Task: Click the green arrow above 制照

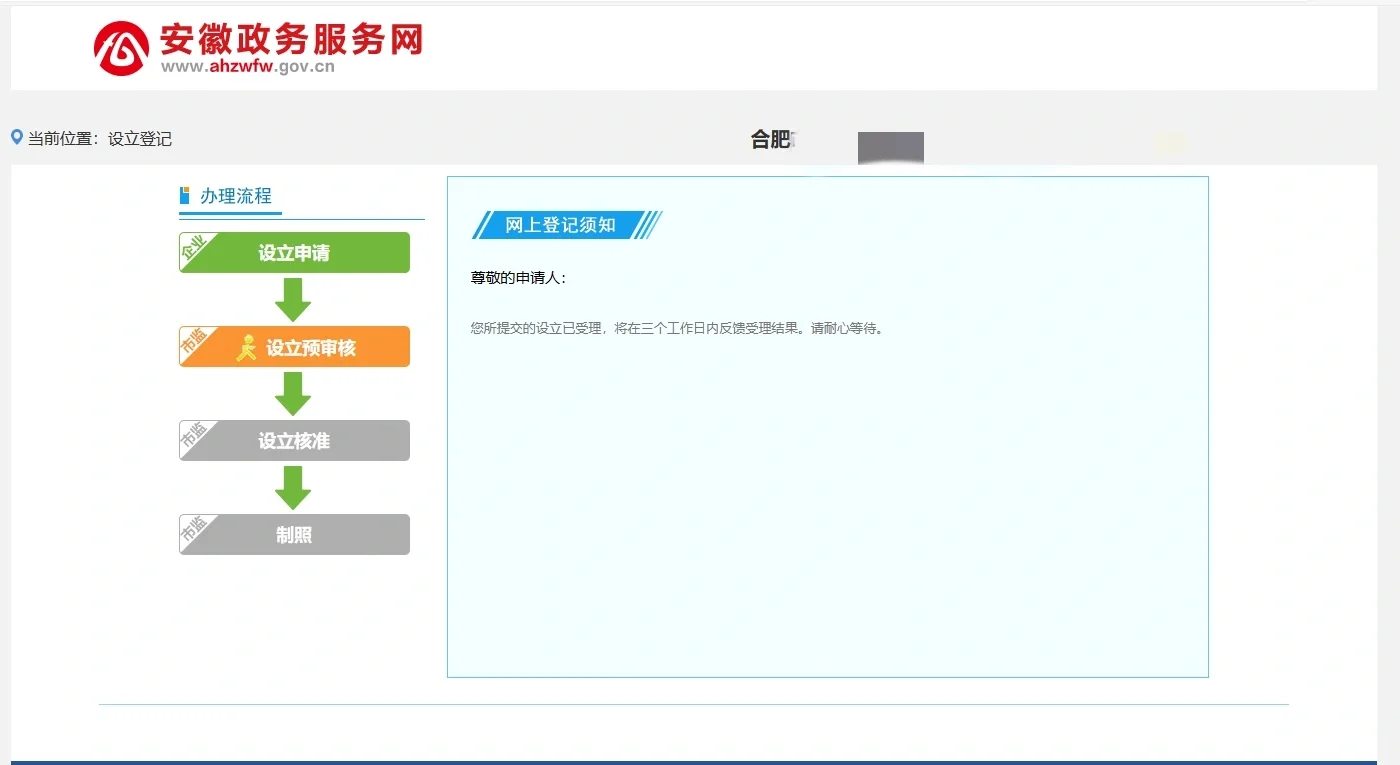Action: tap(293, 487)
